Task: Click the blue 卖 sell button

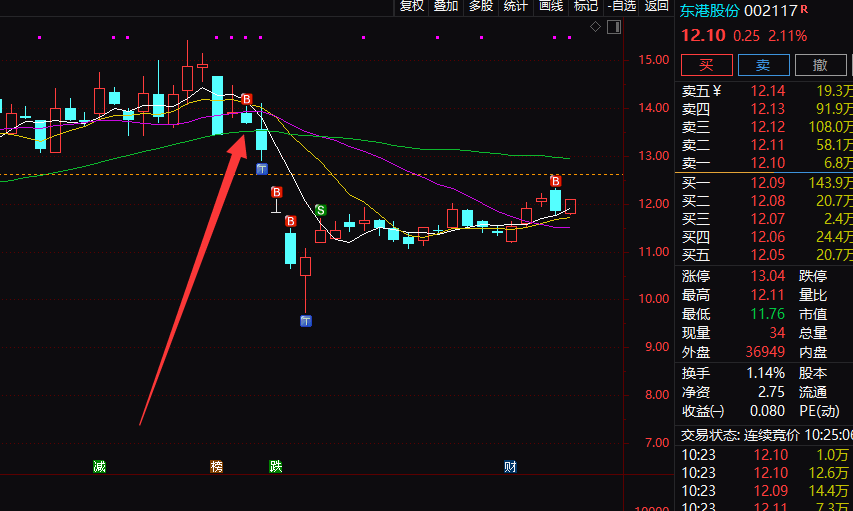Action: click(x=763, y=65)
